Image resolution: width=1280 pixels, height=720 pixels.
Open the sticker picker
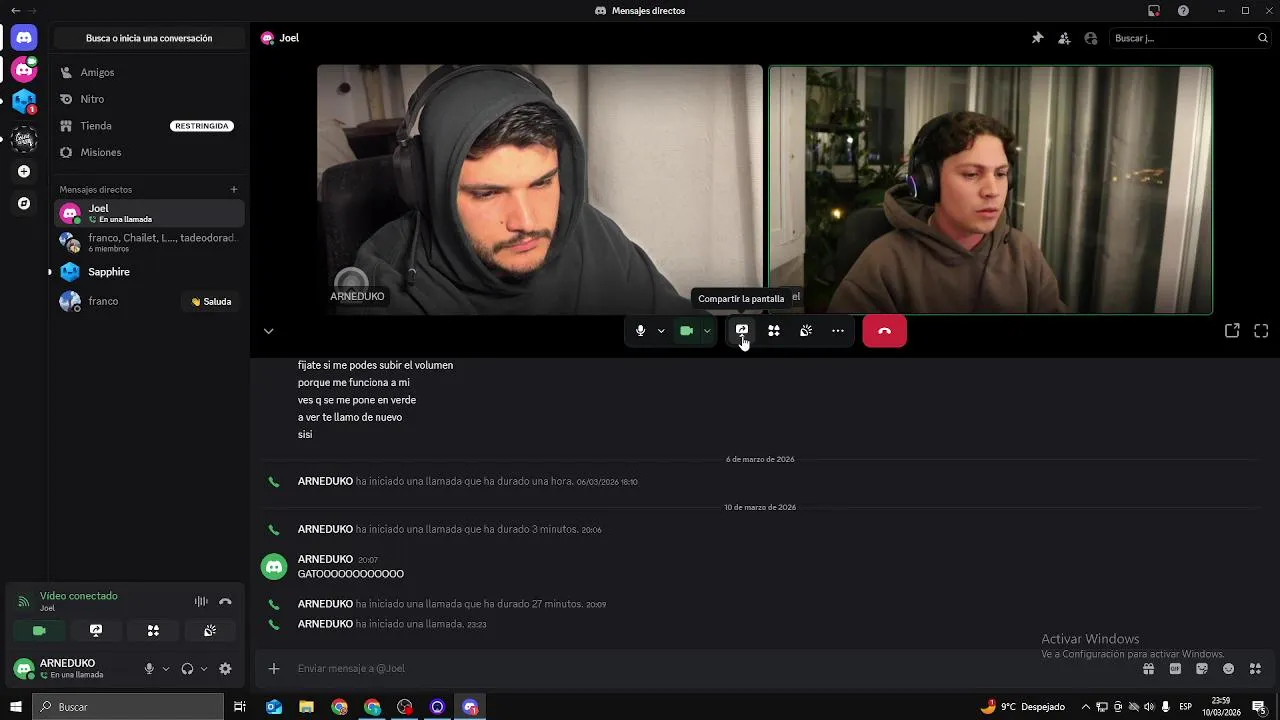pyautogui.click(x=1202, y=669)
